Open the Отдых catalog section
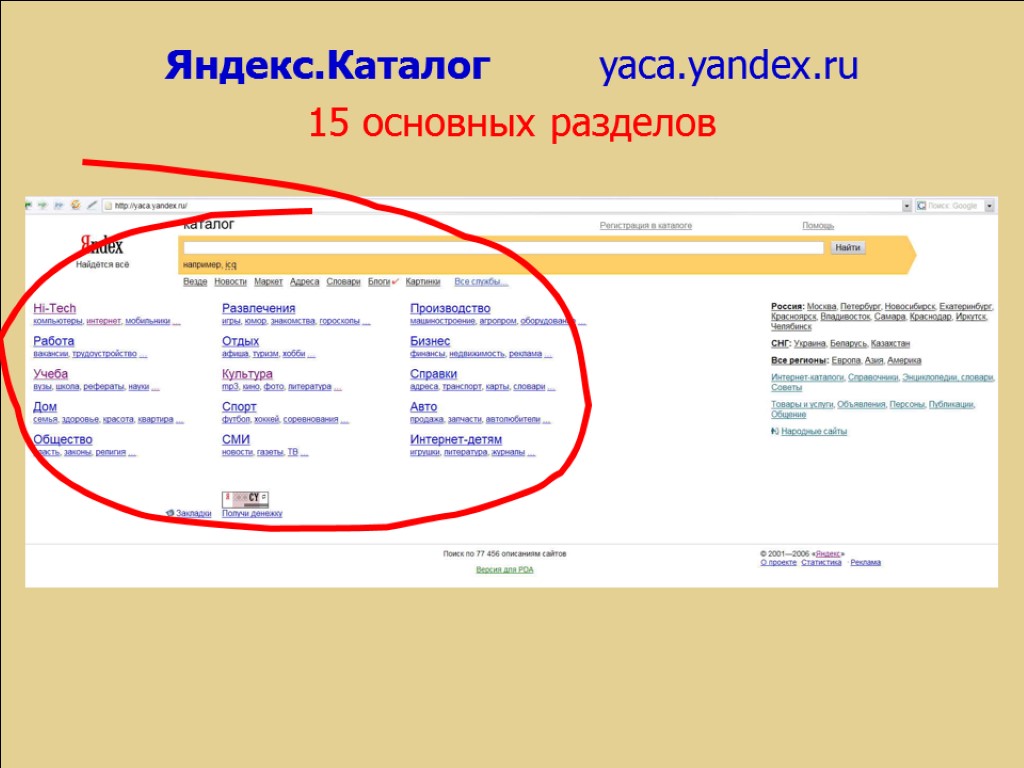 [x=240, y=341]
